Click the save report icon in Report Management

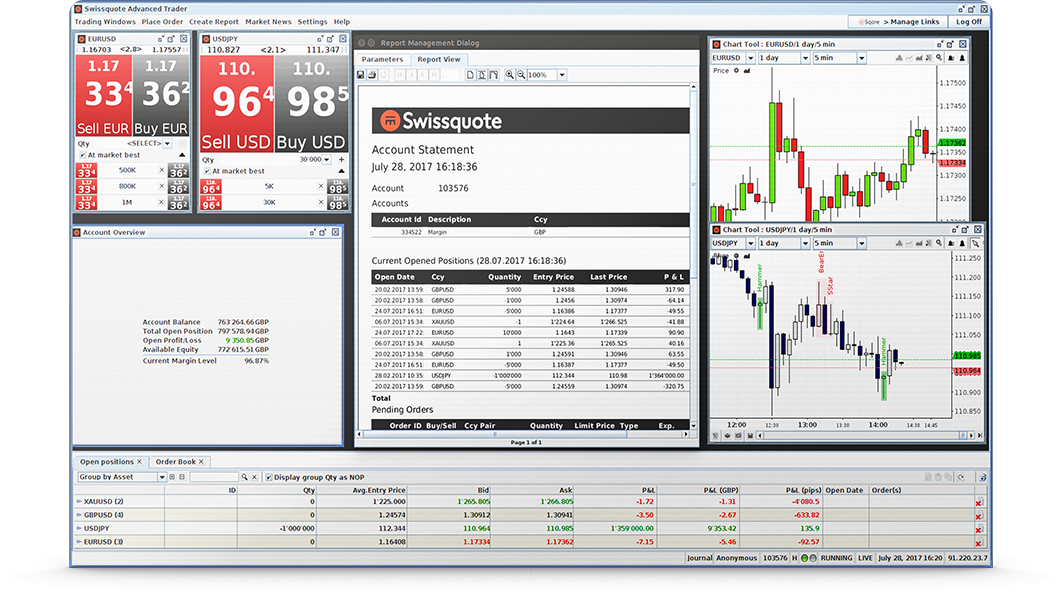(360, 75)
